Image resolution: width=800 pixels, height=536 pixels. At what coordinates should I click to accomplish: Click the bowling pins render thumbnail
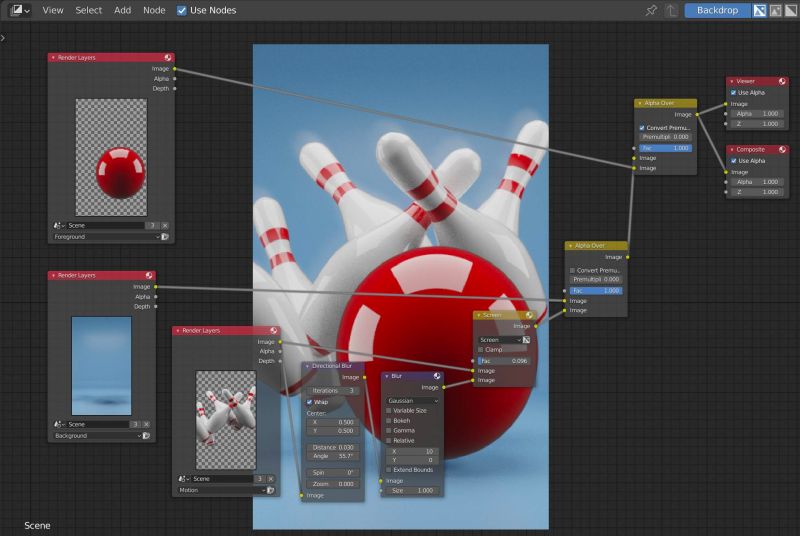point(226,420)
